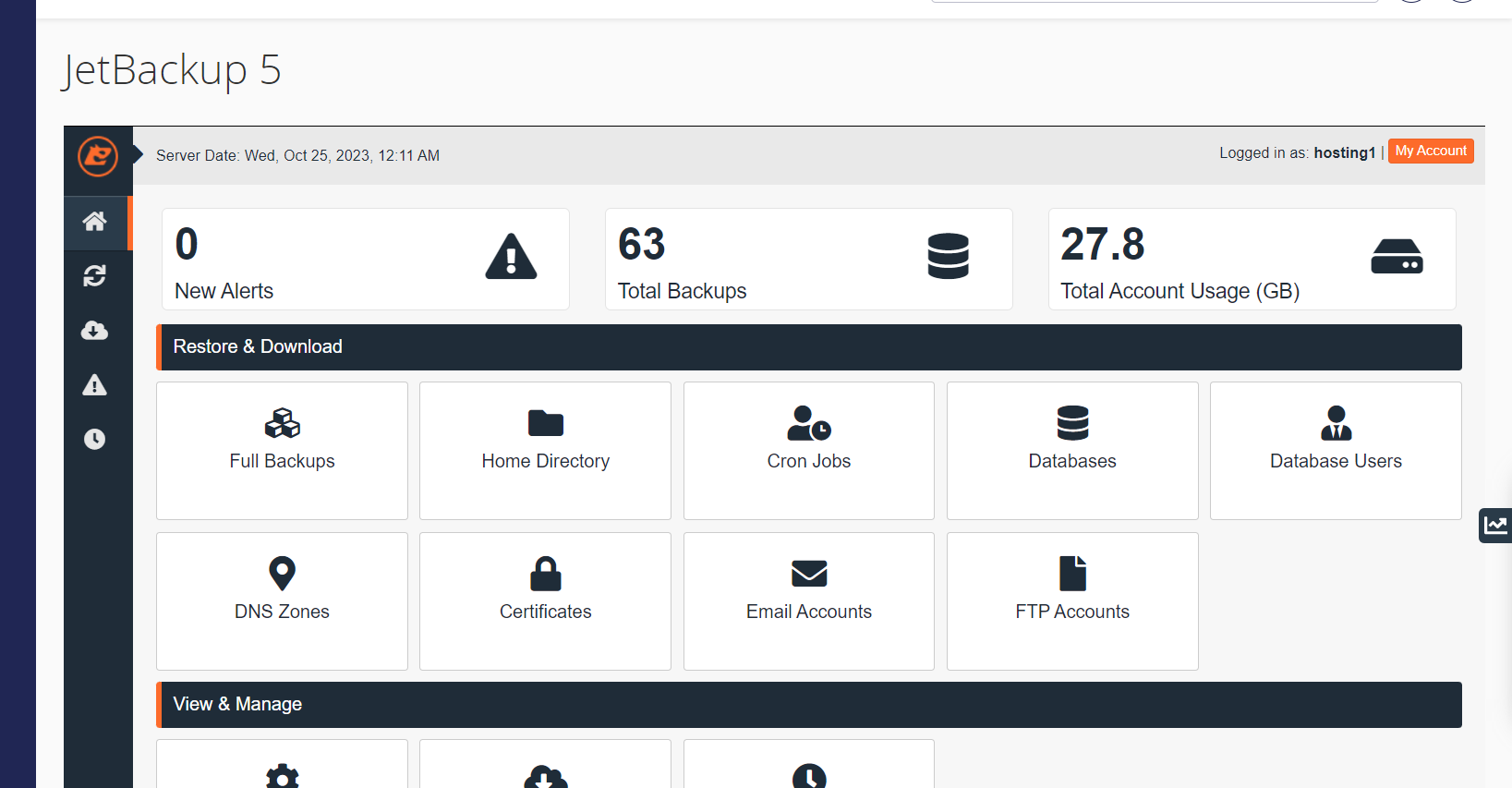Click the JetBackup 5 page title
Screen dimensions: 1512x788
coord(172,70)
